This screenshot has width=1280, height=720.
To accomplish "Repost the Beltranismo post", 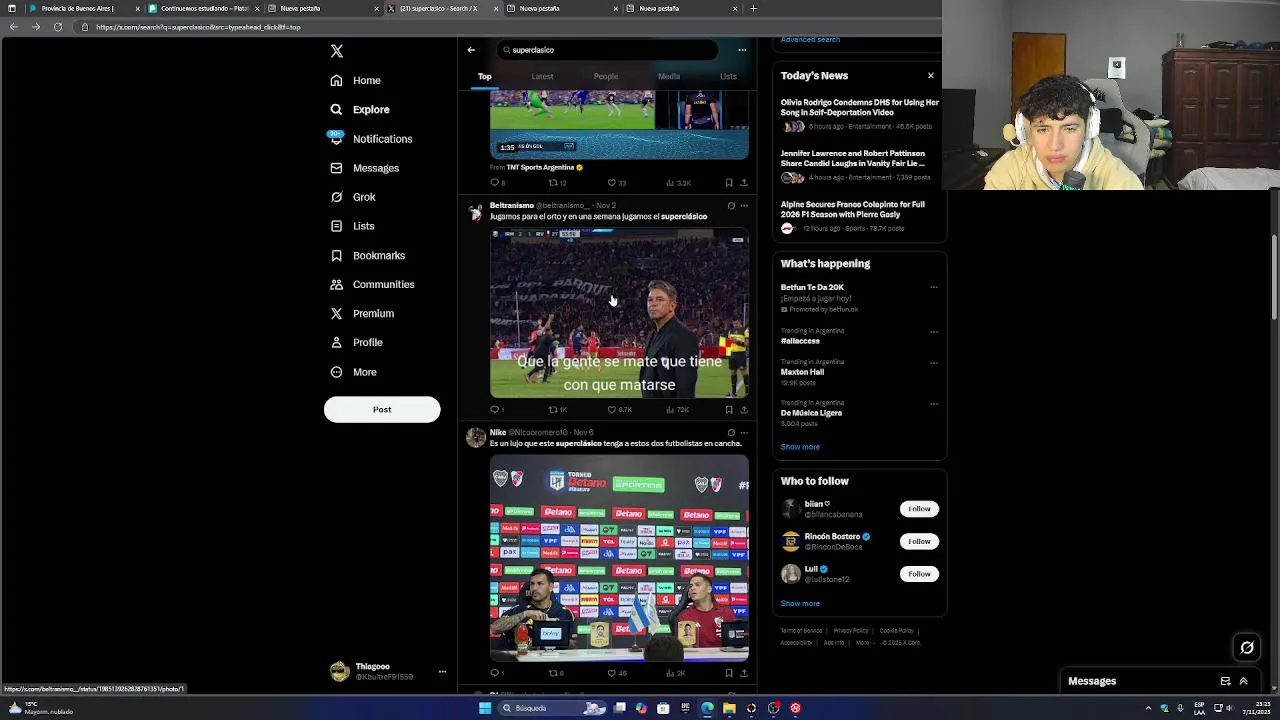I will point(558,409).
